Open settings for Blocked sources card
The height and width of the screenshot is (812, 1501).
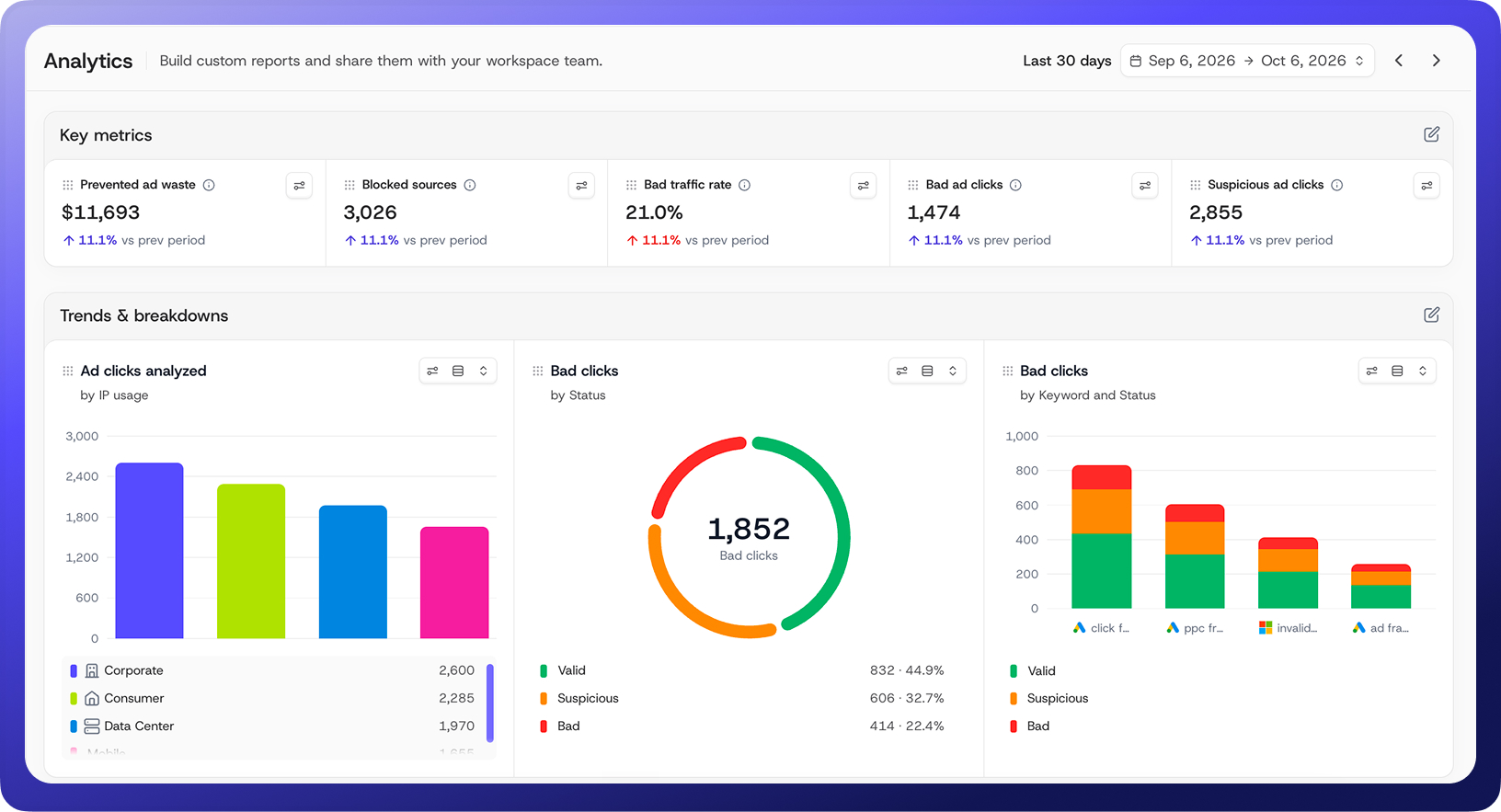(x=581, y=186)
